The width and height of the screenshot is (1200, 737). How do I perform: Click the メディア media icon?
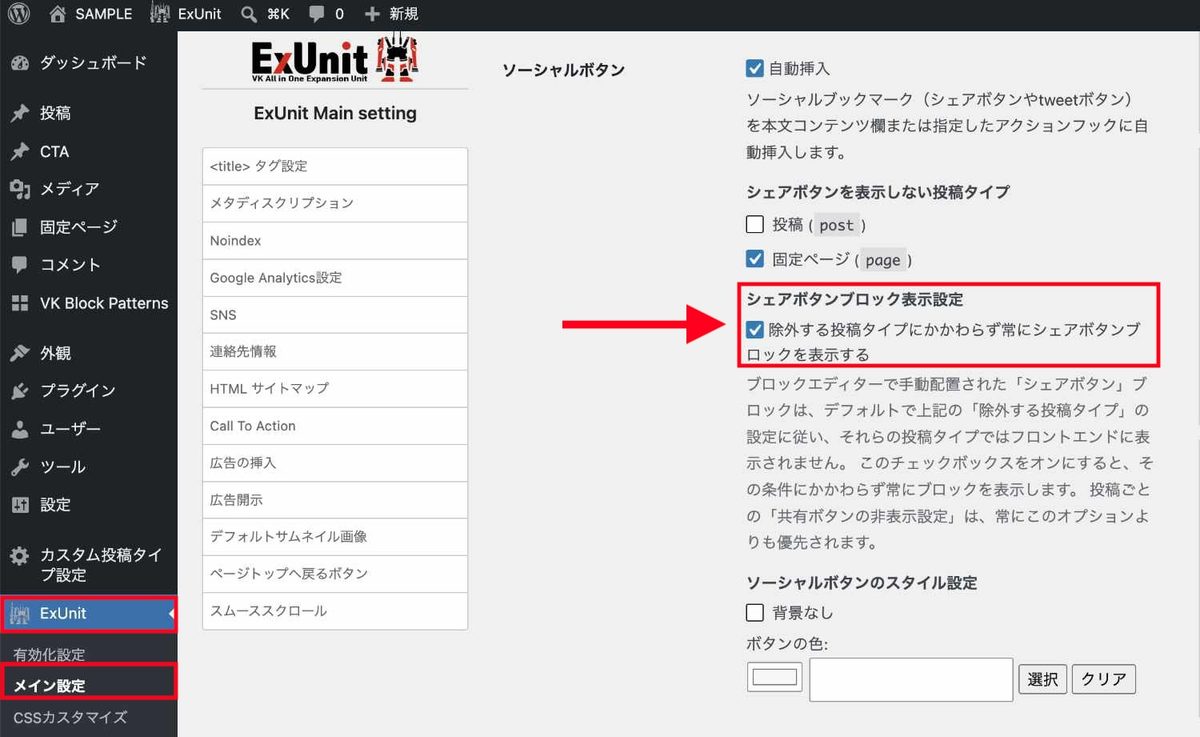20,189
